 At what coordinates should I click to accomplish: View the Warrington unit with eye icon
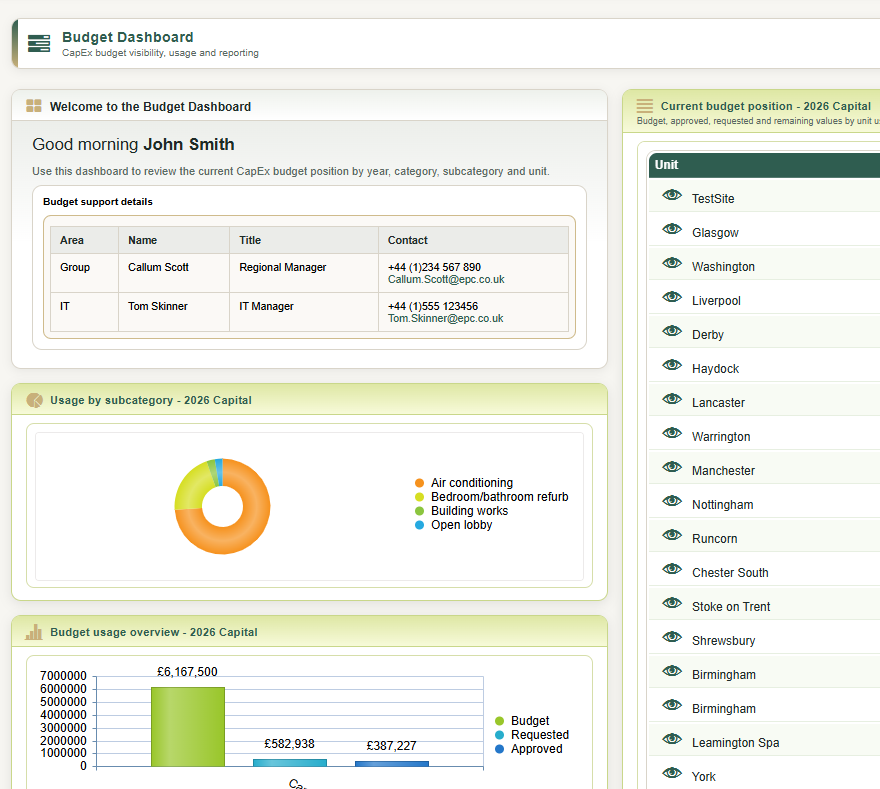tap(672, 433)
